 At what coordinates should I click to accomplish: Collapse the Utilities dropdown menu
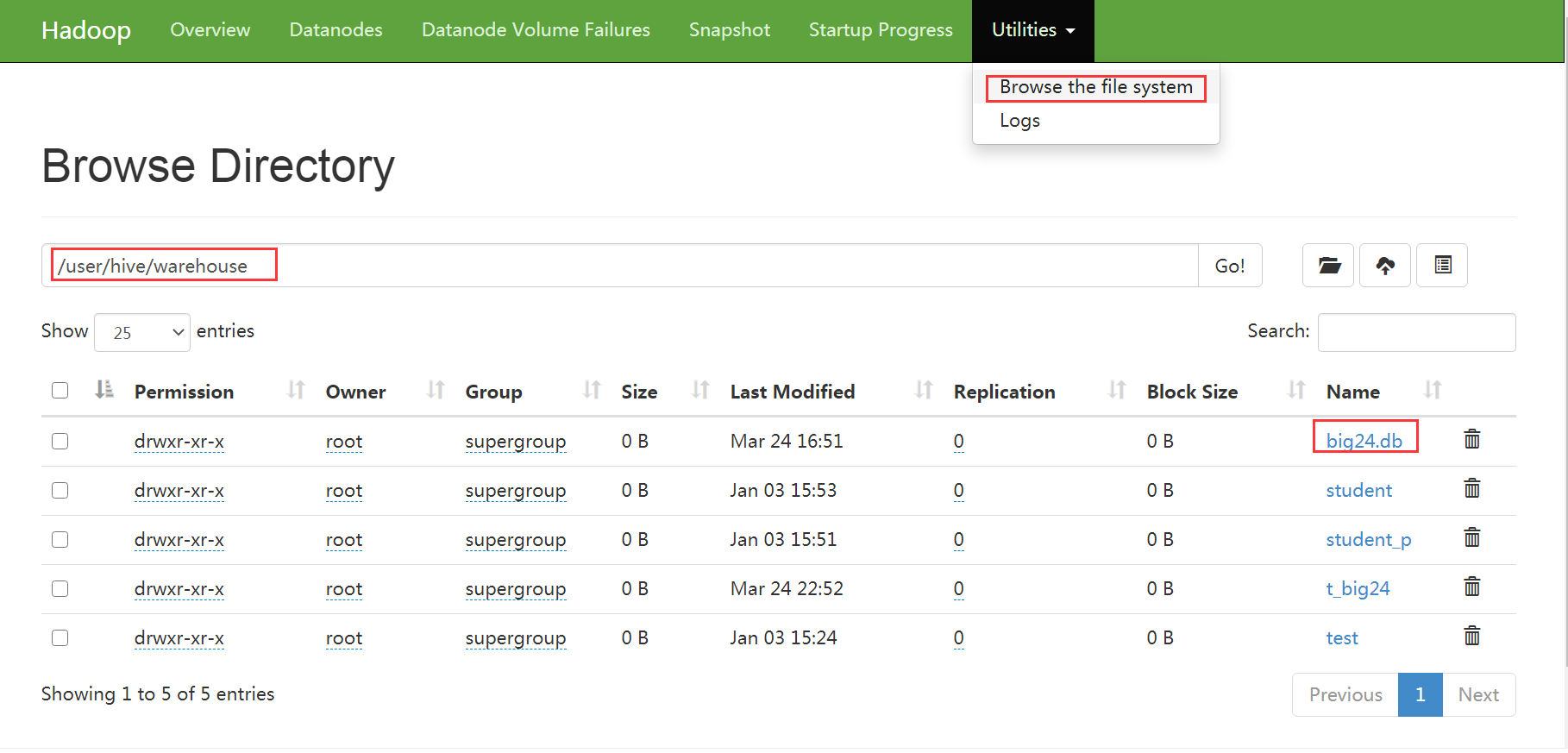1033,30
